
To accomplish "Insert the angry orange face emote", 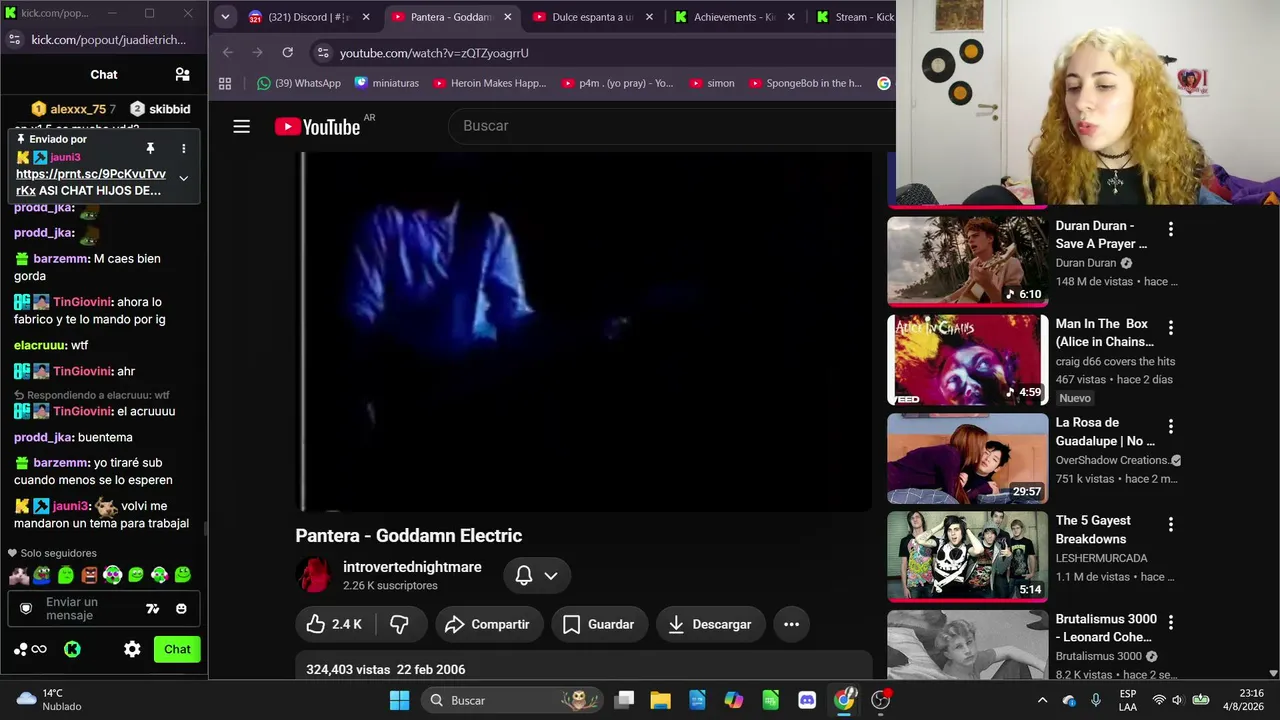I will click(x=89, y=575).
